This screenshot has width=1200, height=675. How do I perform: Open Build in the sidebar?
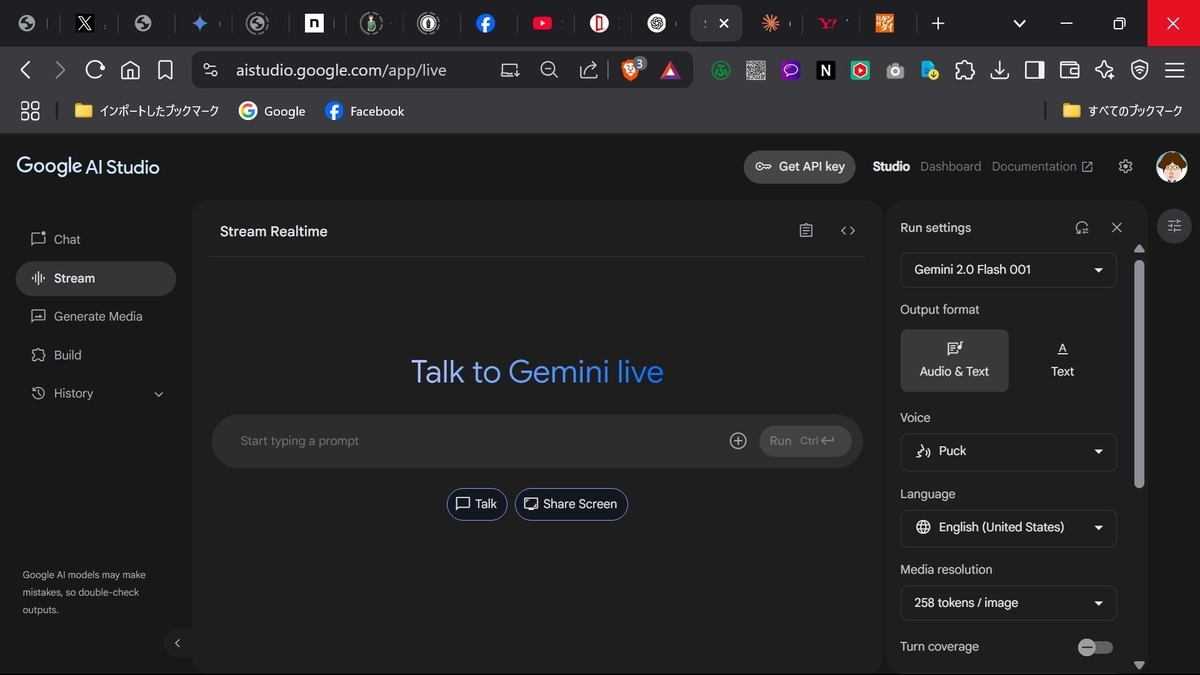(x=95, y=355)
